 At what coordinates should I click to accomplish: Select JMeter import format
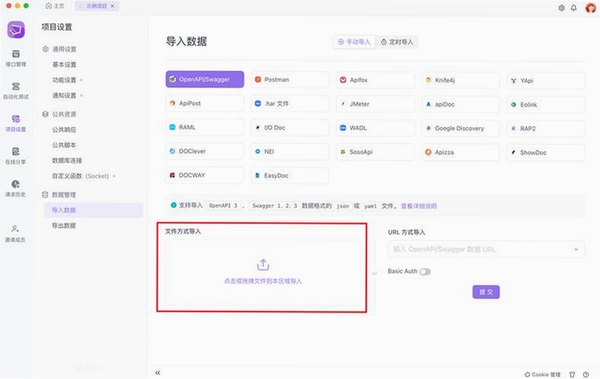pyautogui.click(x=375, y=104)
